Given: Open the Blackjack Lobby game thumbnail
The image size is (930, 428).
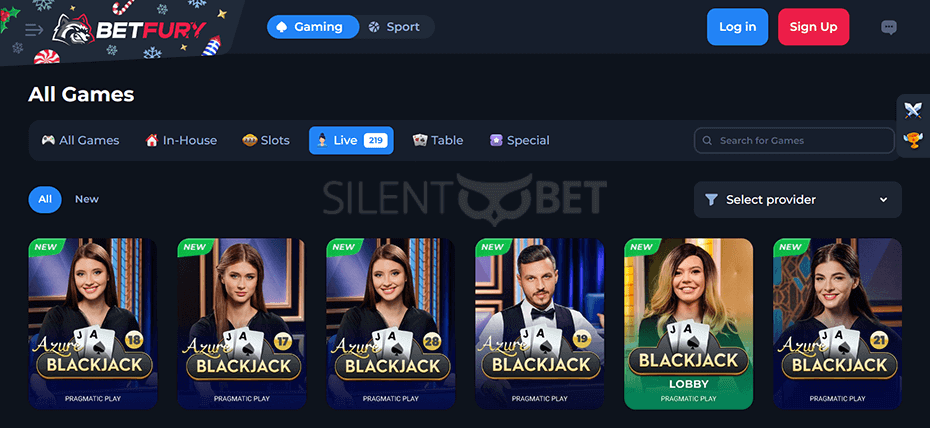Looking at the screenshot, I should point(689,324).
